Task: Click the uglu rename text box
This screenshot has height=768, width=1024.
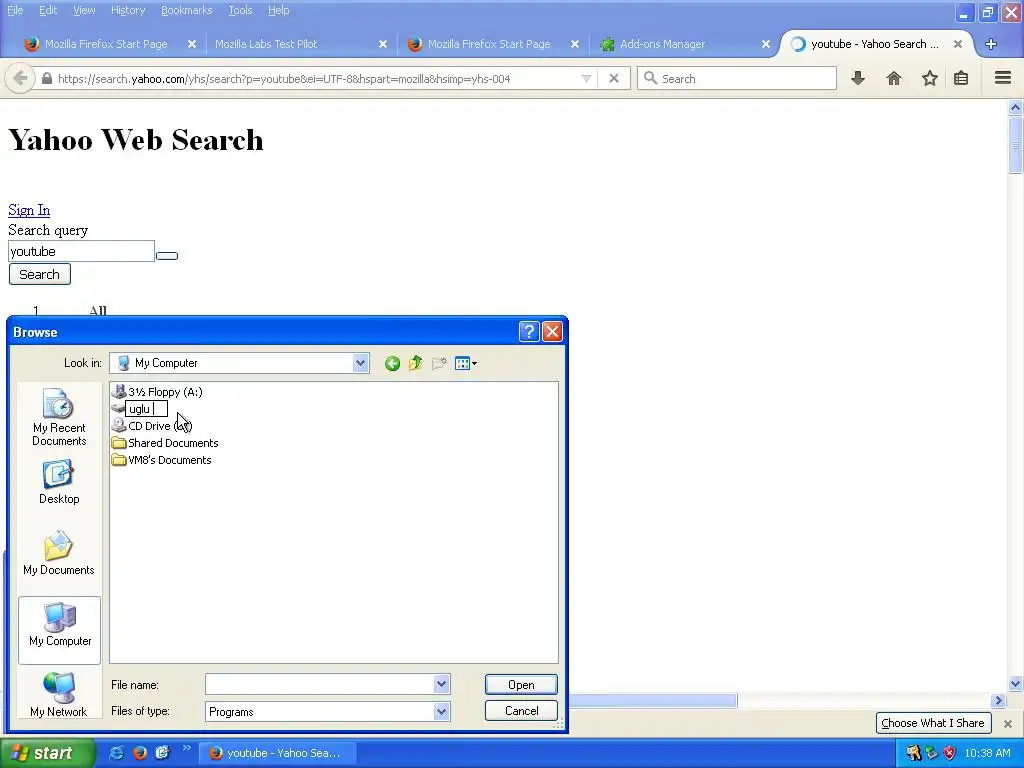Action: [x=146, y=409]
